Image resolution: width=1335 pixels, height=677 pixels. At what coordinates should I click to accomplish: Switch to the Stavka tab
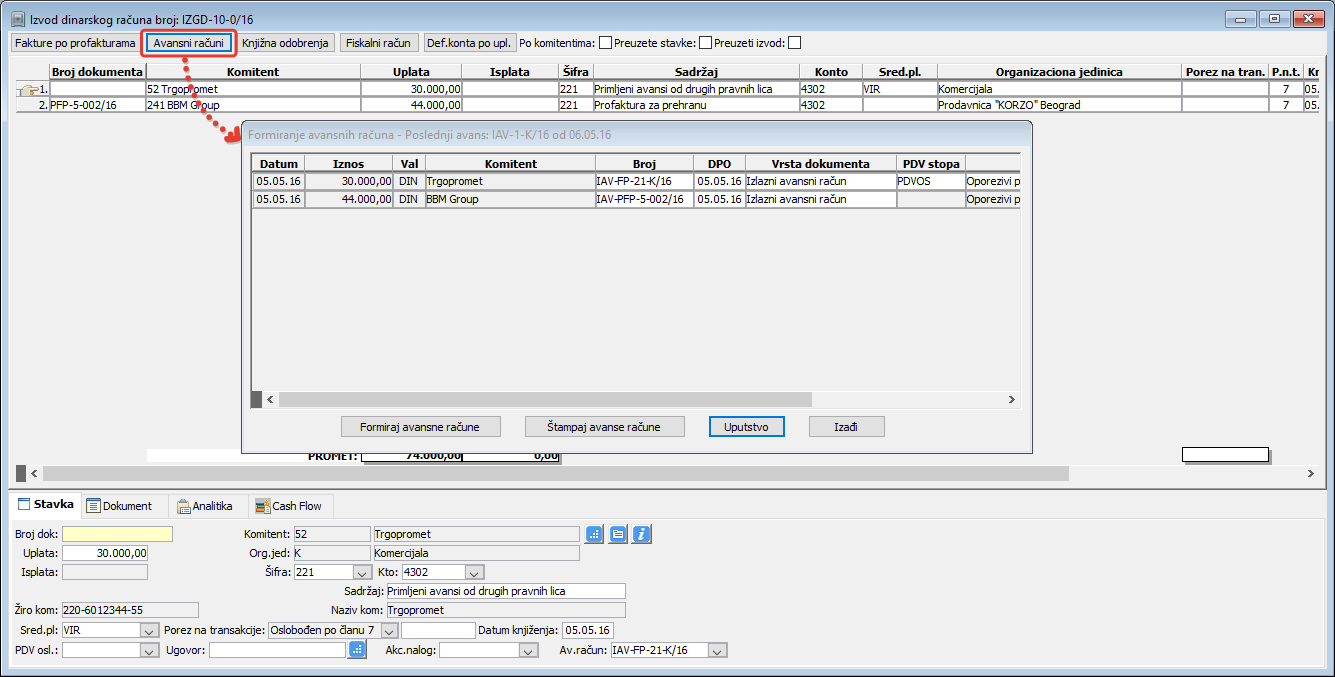click(x=46, y=505)
